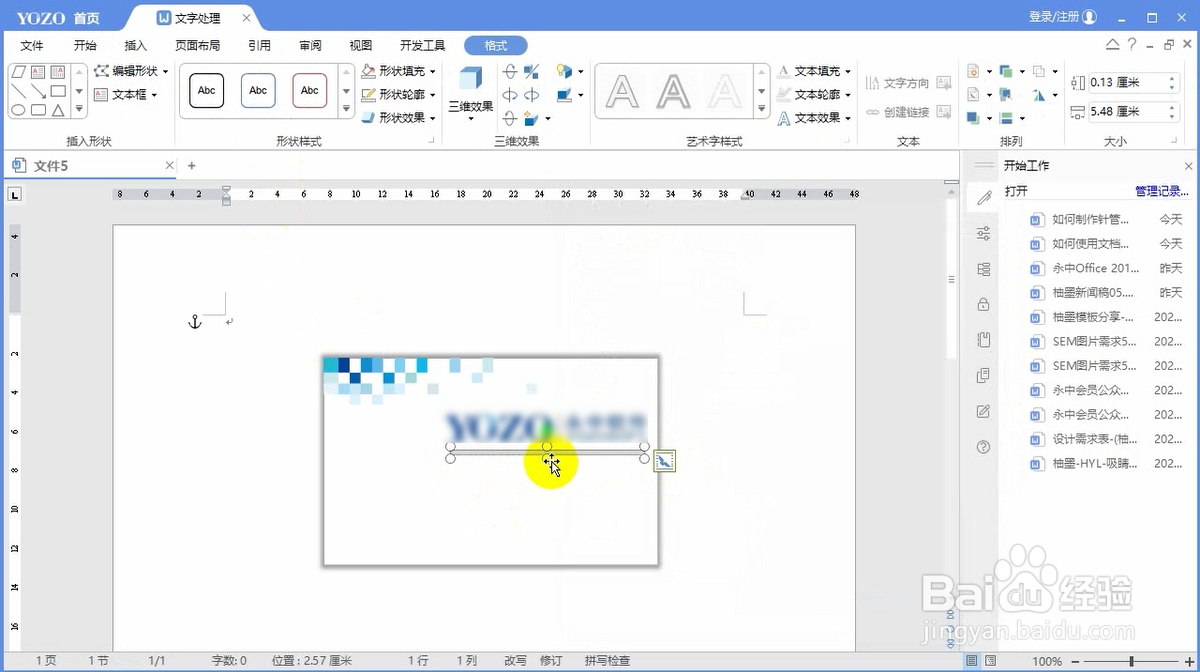Viewport: 1200px width, 672px height.
Task: Increase the shape height with stepper arrow
Action: [x=1173, y=78]
